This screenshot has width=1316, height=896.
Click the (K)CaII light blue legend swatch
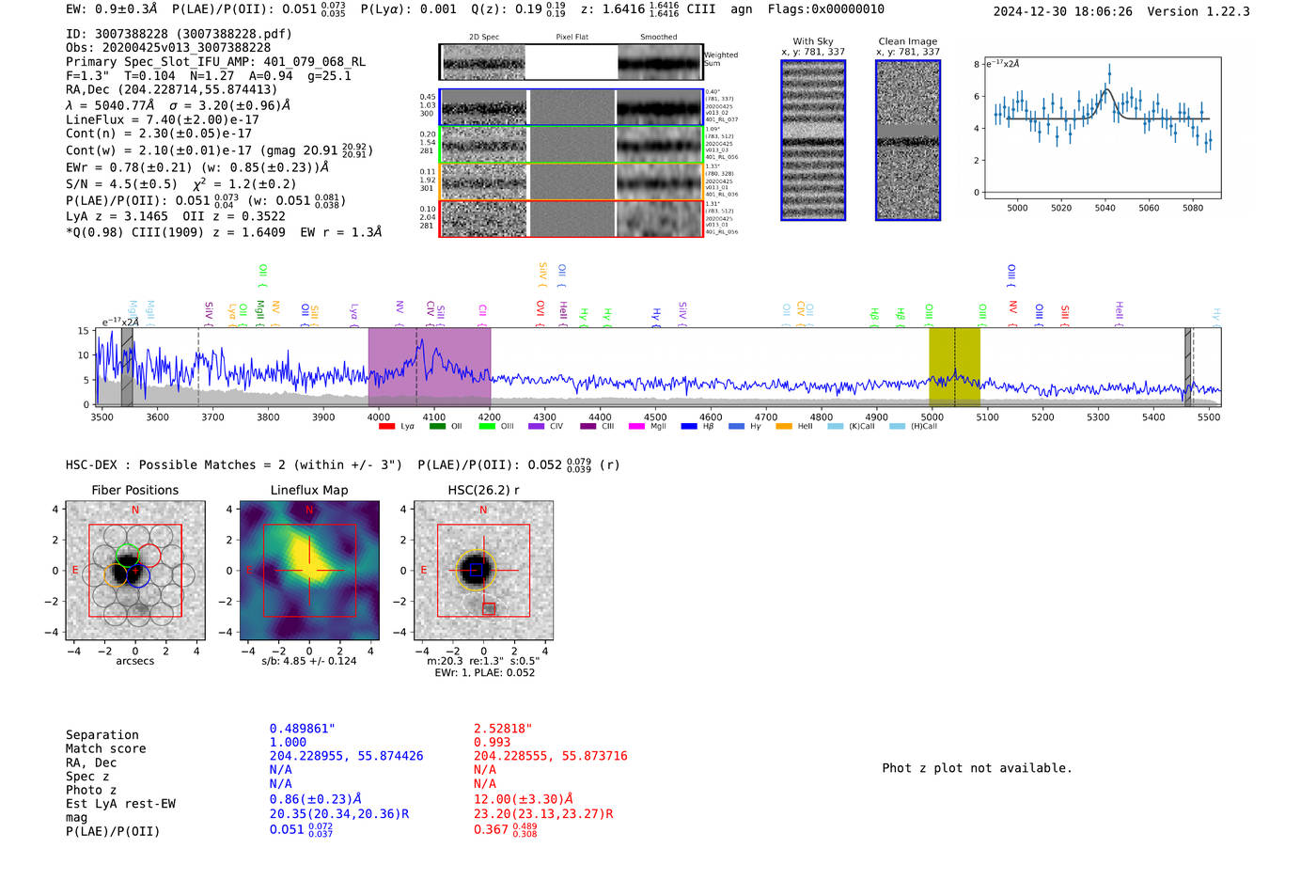835,427
